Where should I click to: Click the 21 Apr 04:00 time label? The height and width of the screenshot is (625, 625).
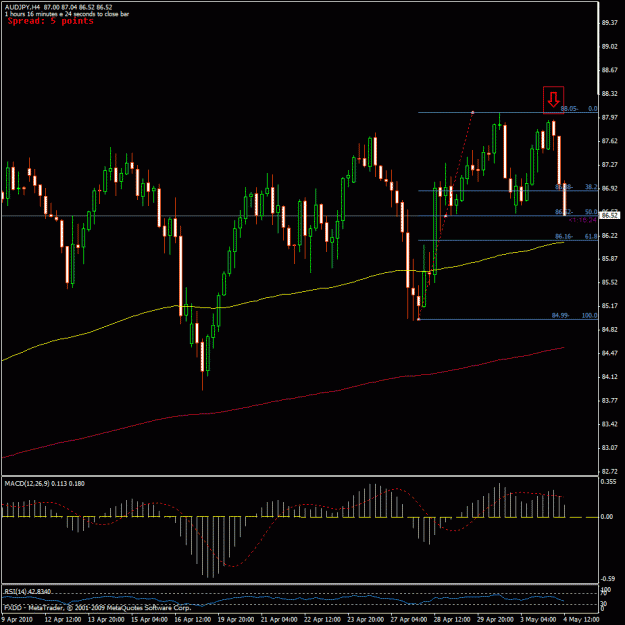coord(279,619)
